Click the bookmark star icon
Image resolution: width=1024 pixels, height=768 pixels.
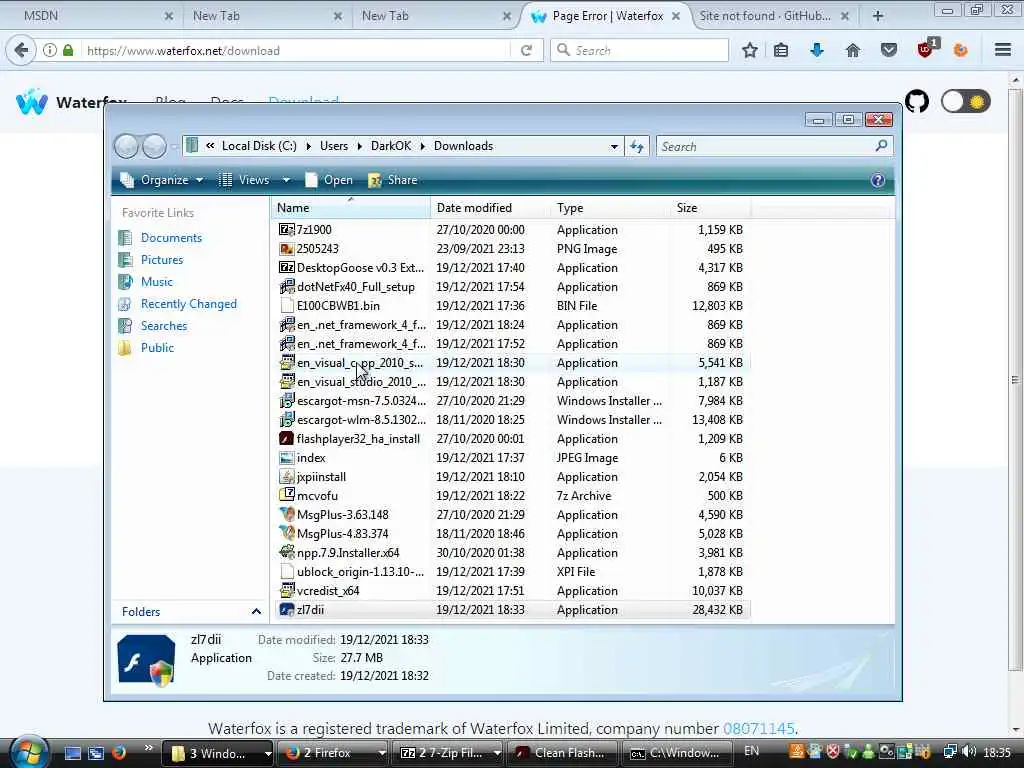750,50
